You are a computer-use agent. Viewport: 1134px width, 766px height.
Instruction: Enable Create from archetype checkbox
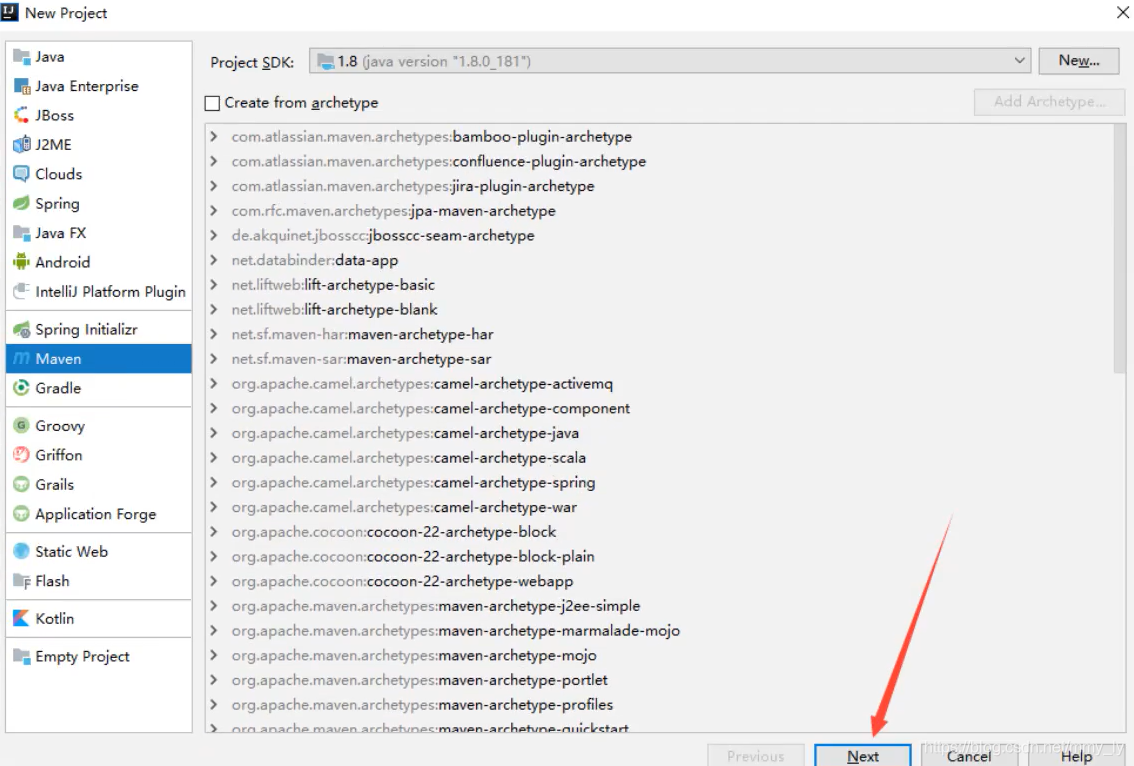tap(212, 103)
